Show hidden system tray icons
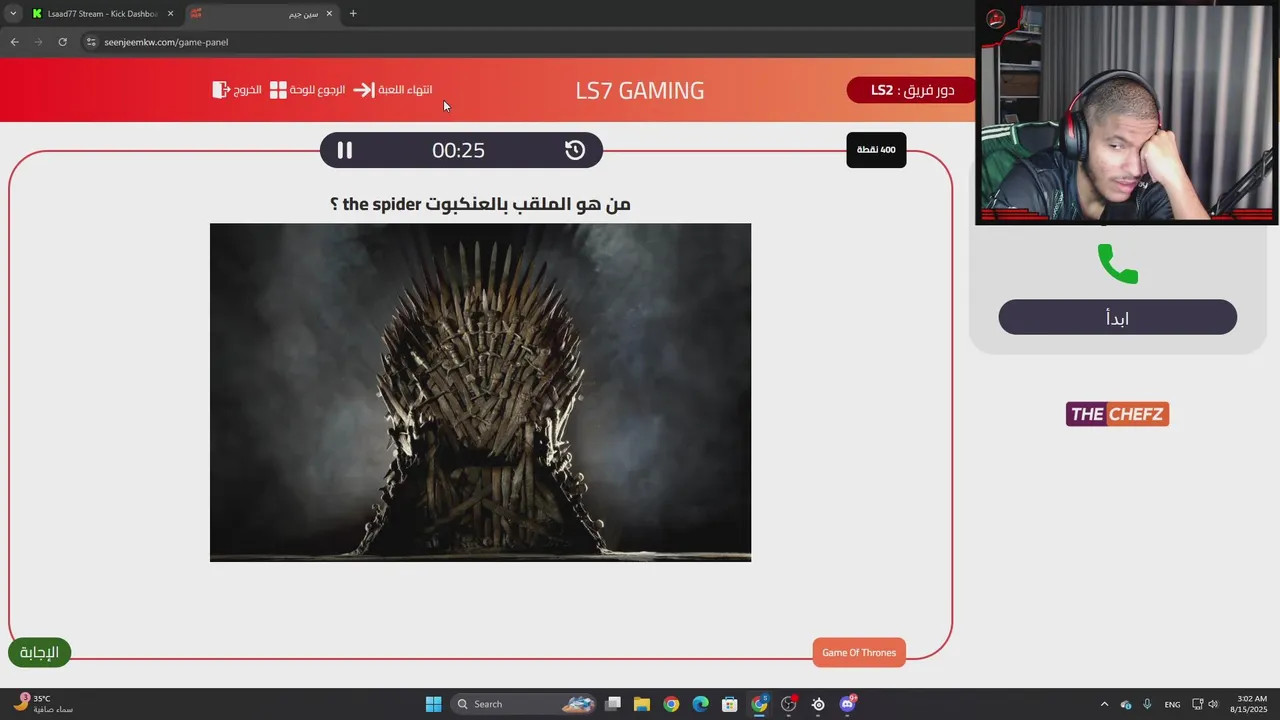Screen dimensions: 1280x720 click(1104, 704)
